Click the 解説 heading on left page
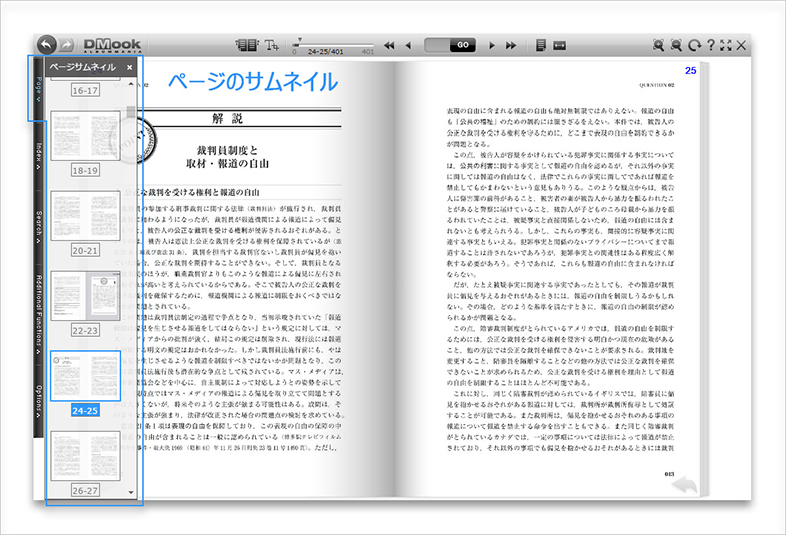Viewport: 786px width, 535px height. tap(227, 118)
